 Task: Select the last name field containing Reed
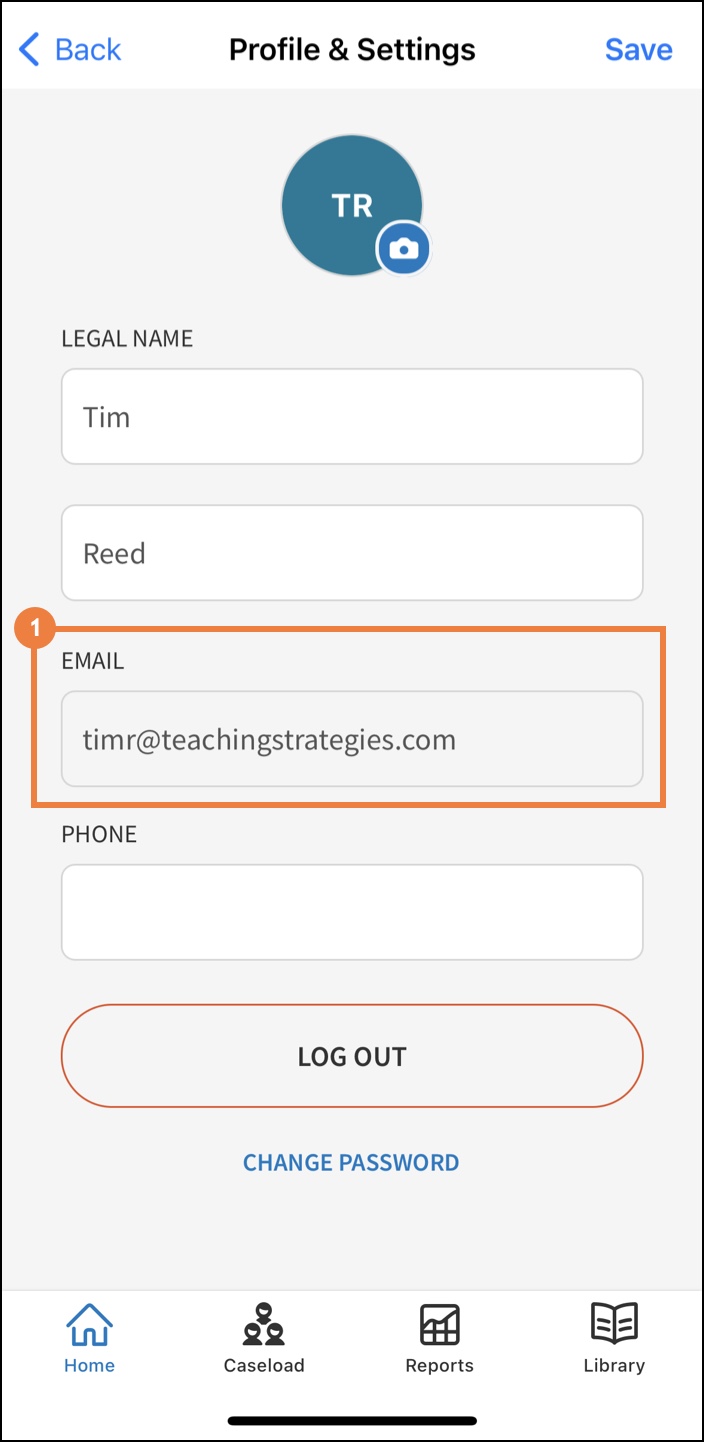point(352,553)
